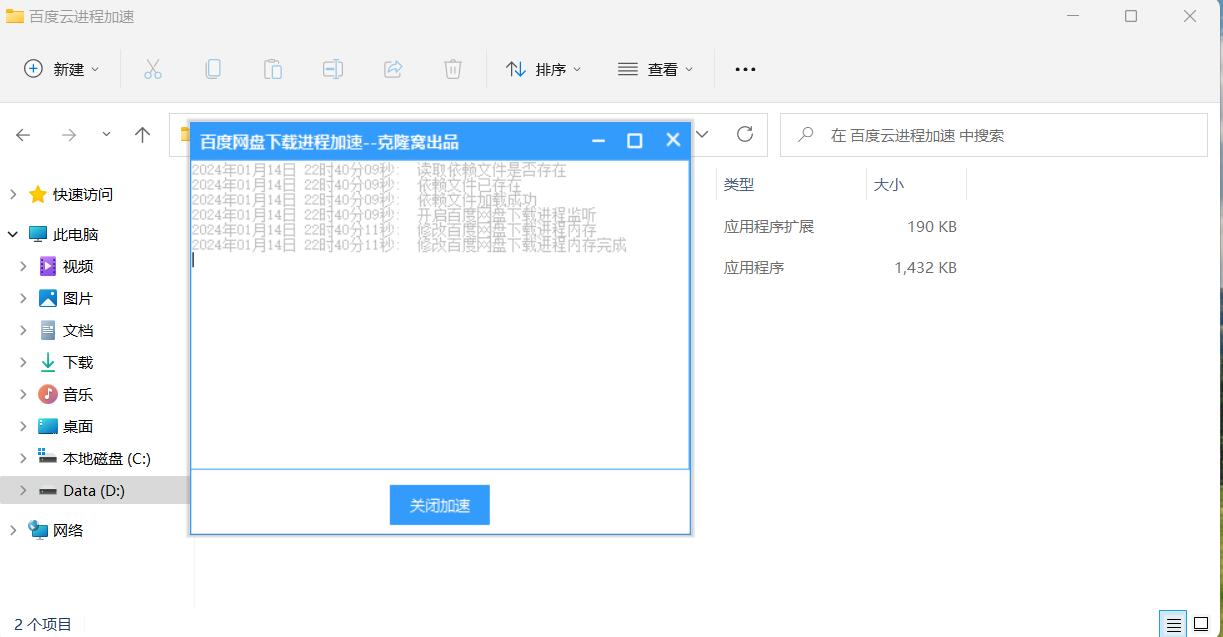
Task: Click the 新建 (New) button in Explorer
Action: pos(61,69)
